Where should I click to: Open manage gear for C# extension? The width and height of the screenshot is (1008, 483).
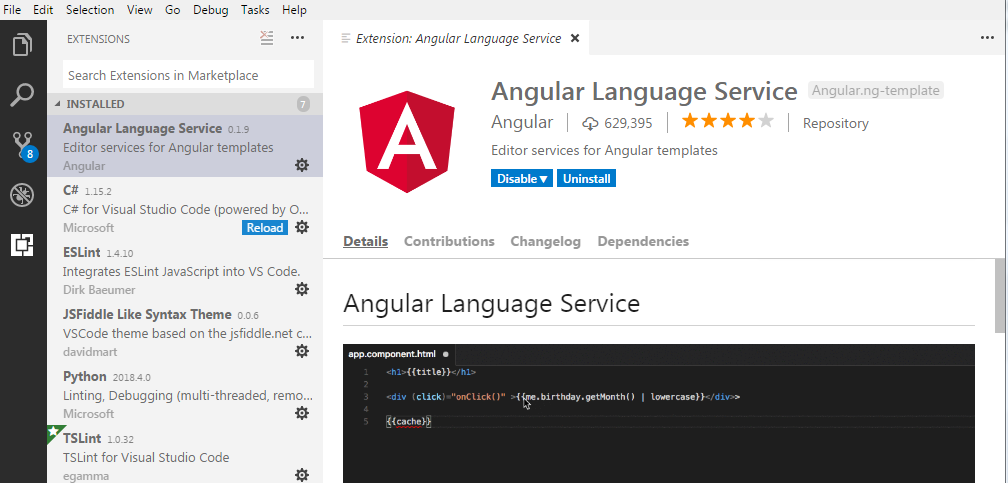coord(302,227)
